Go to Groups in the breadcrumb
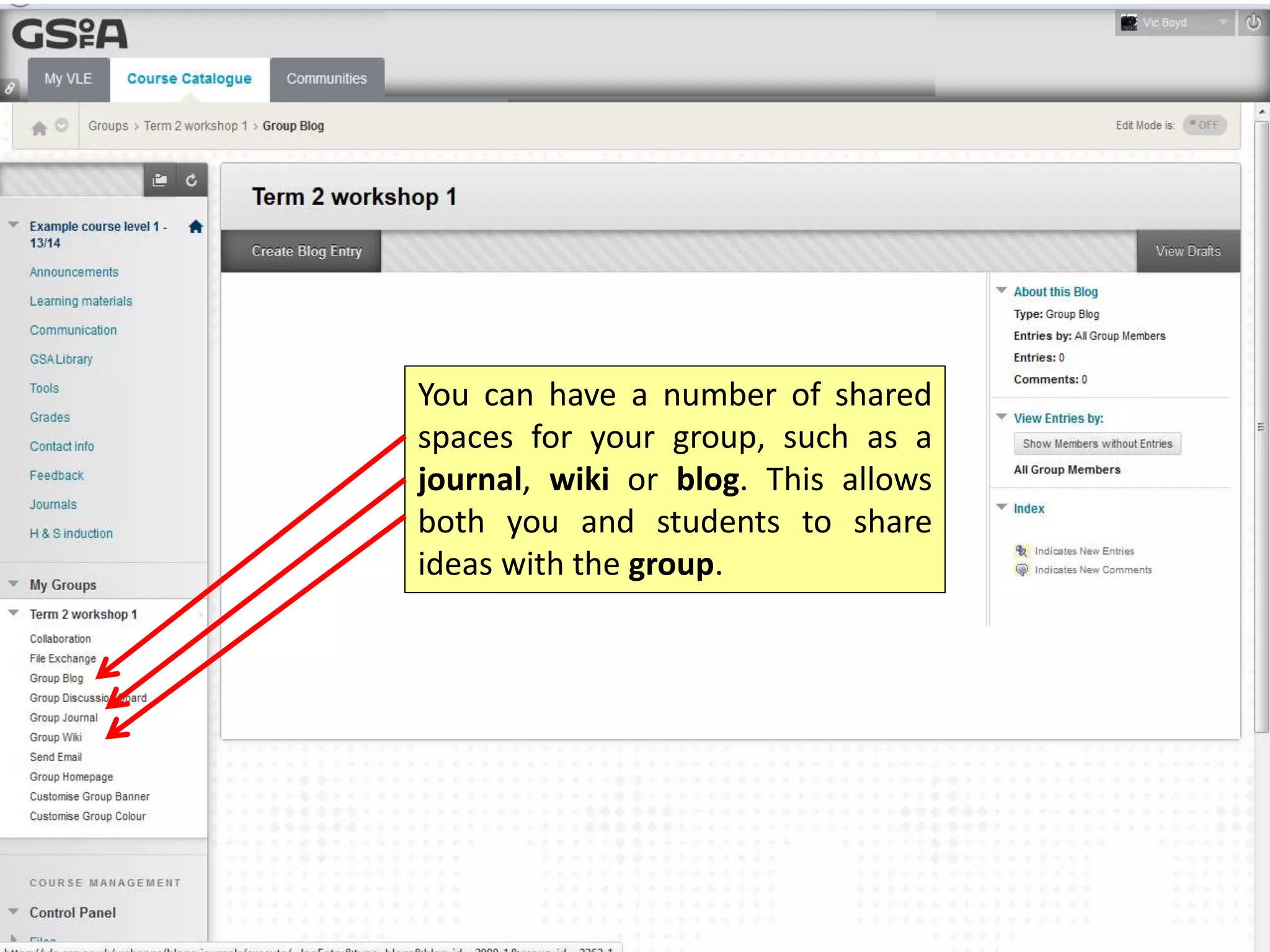 (108, 126)
